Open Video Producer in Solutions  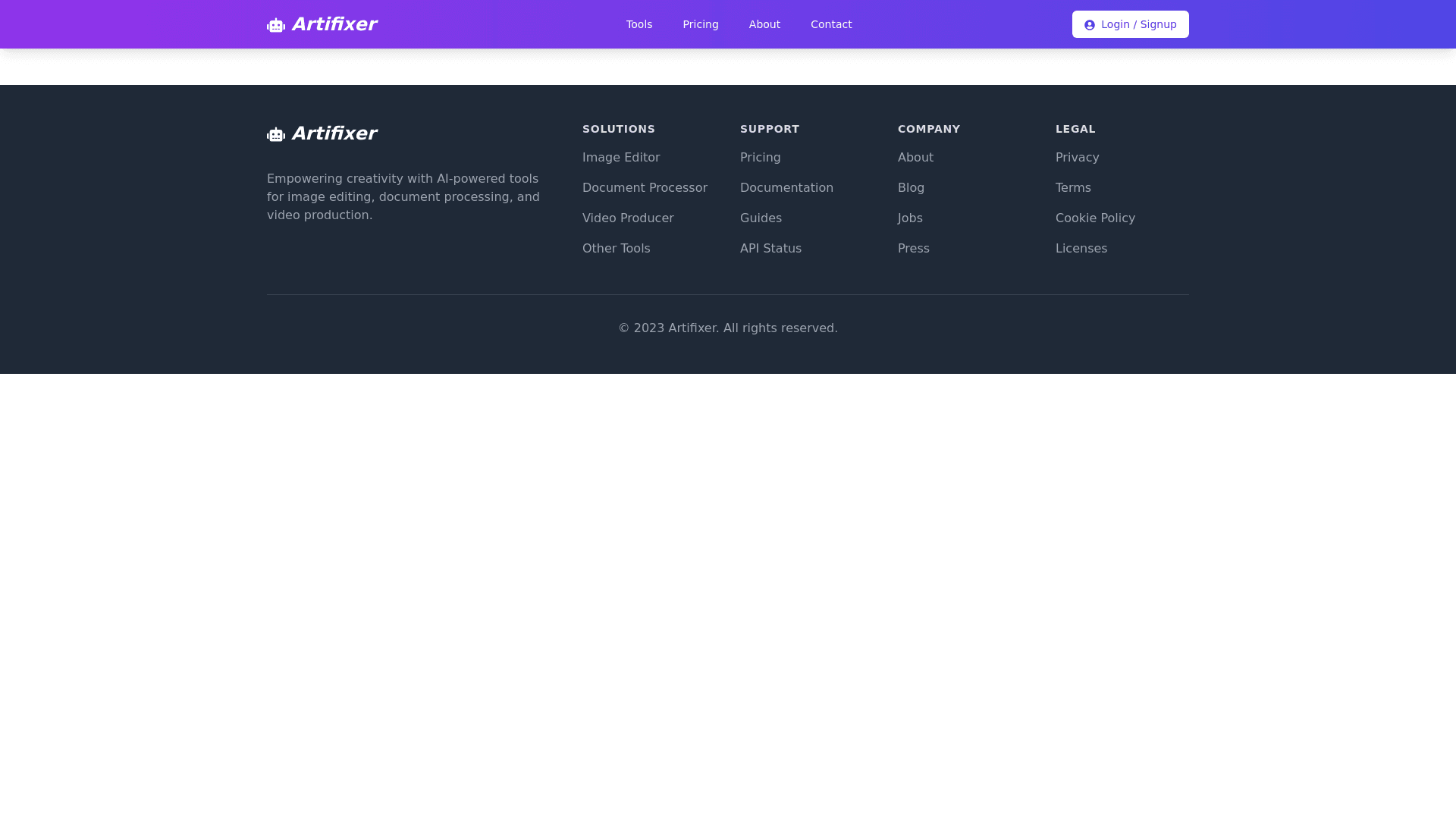628,218
